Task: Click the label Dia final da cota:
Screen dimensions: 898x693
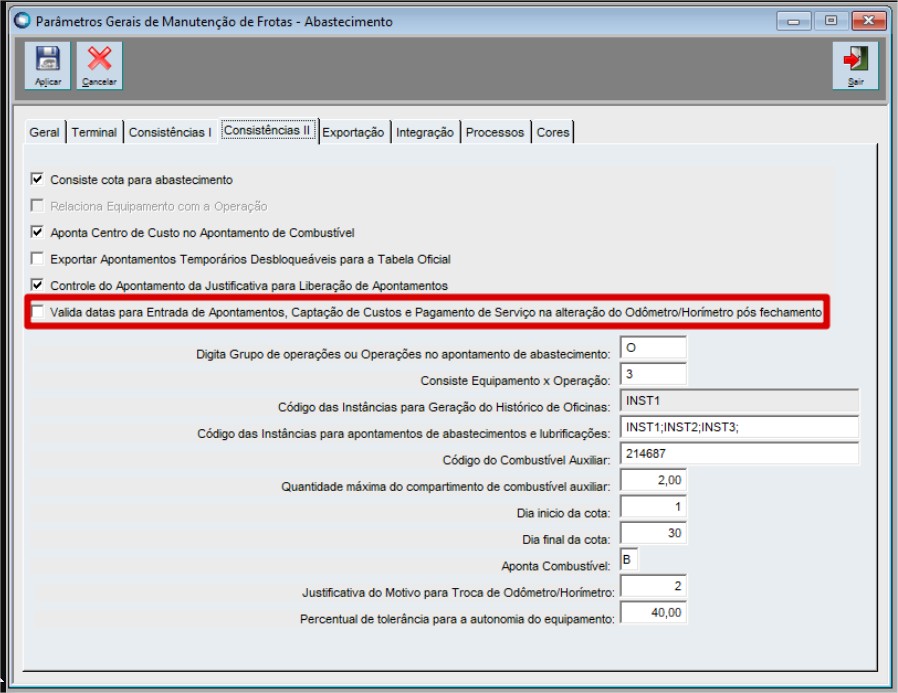Action: tap(566, 540)
